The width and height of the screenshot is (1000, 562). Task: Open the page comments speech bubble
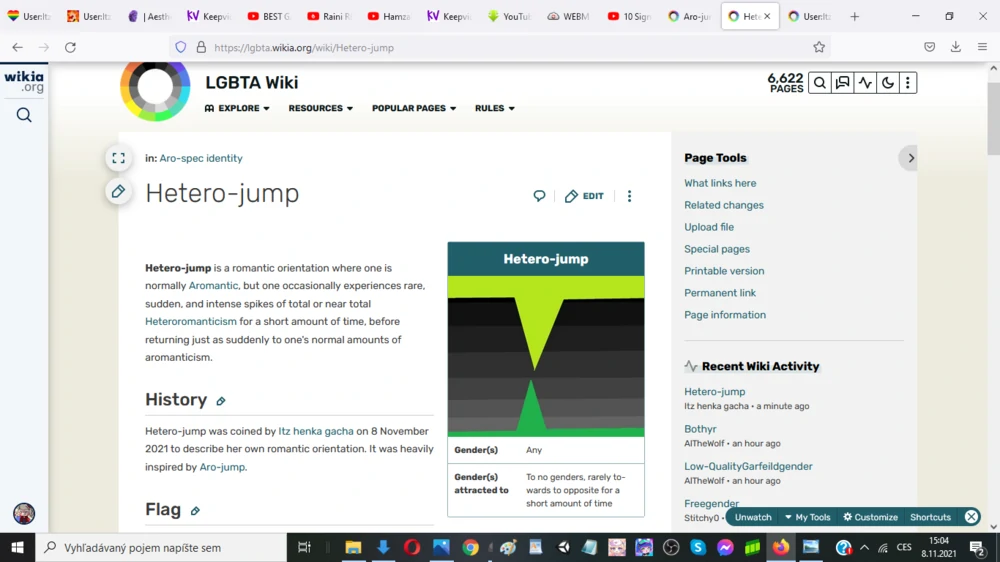(540, 196)
